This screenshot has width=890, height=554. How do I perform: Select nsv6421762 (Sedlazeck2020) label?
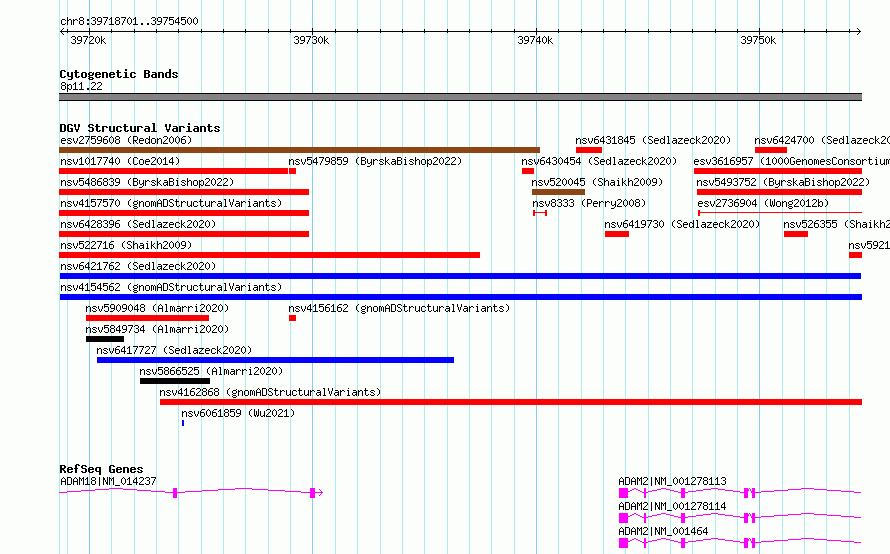point(138,266)
